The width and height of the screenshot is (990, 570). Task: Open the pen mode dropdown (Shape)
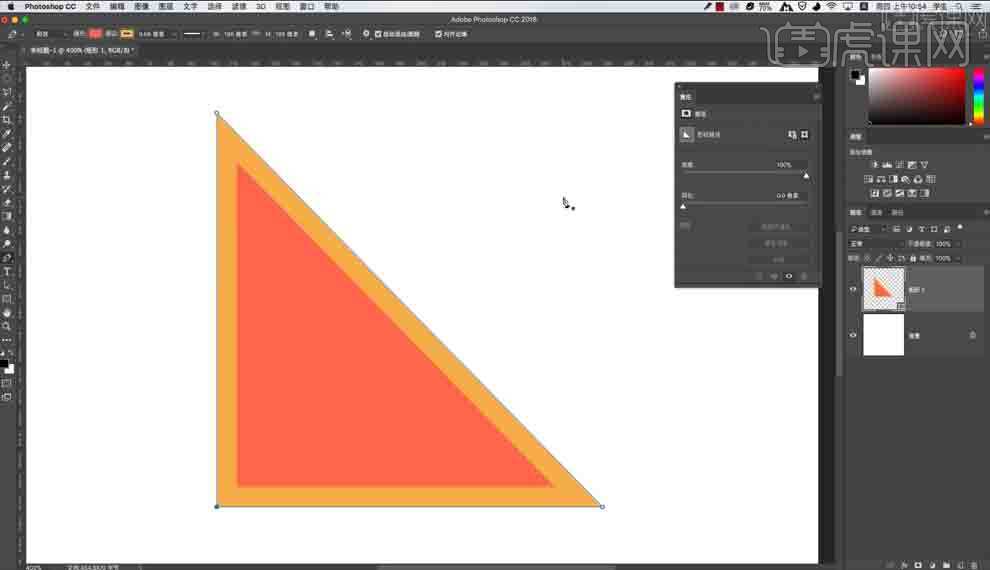51,34
